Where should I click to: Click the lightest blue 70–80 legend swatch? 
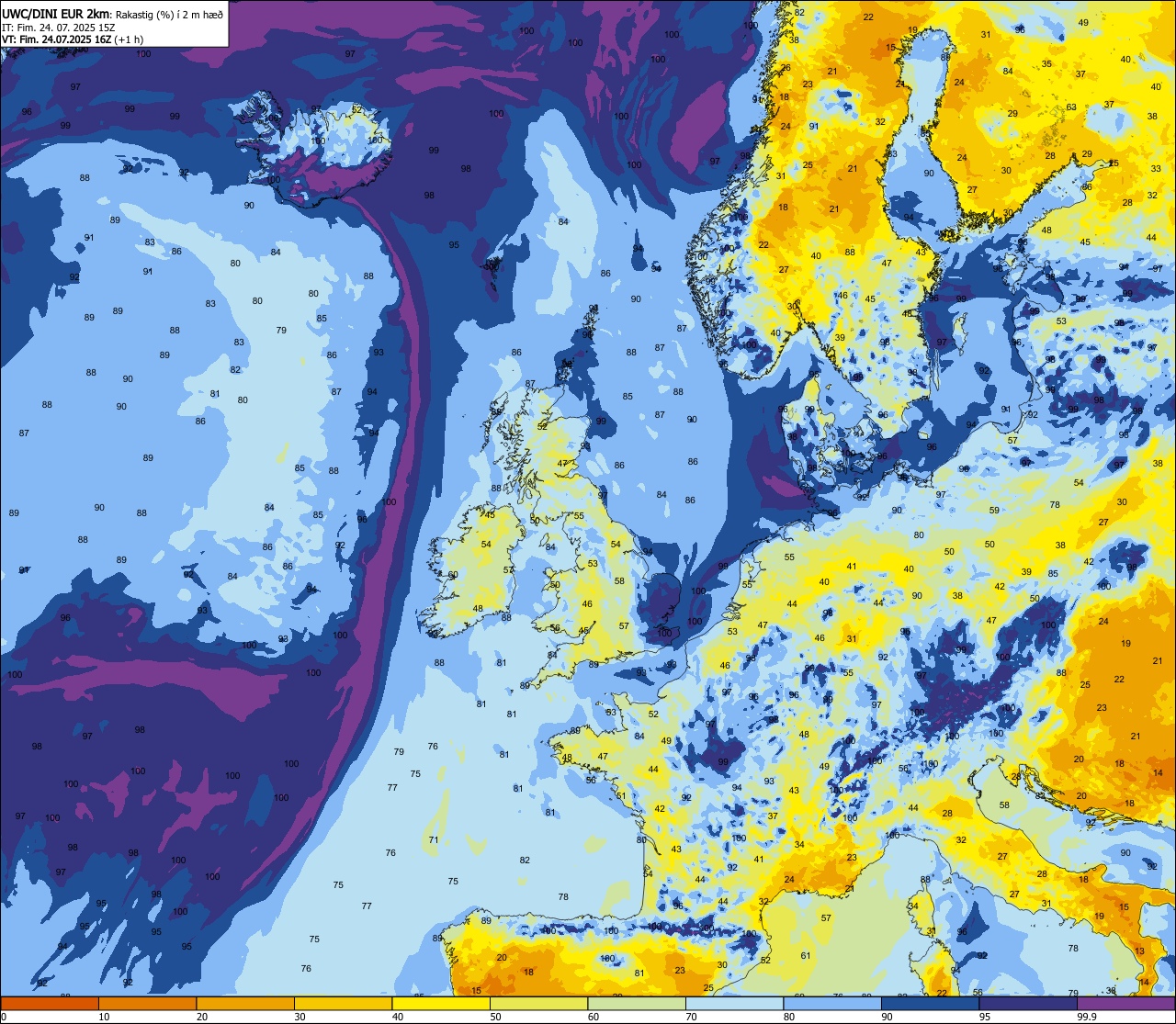(x=734, y=1003)
